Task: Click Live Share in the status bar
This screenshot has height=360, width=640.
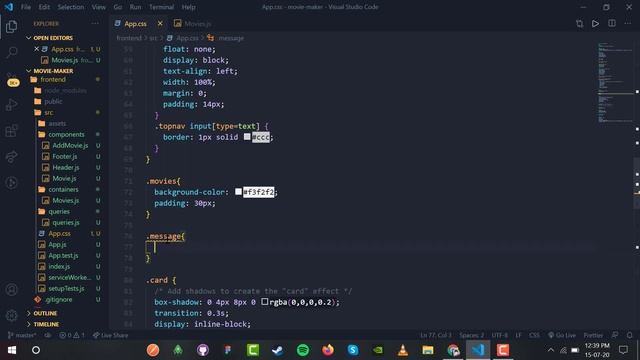Action: tap(110, 335)
